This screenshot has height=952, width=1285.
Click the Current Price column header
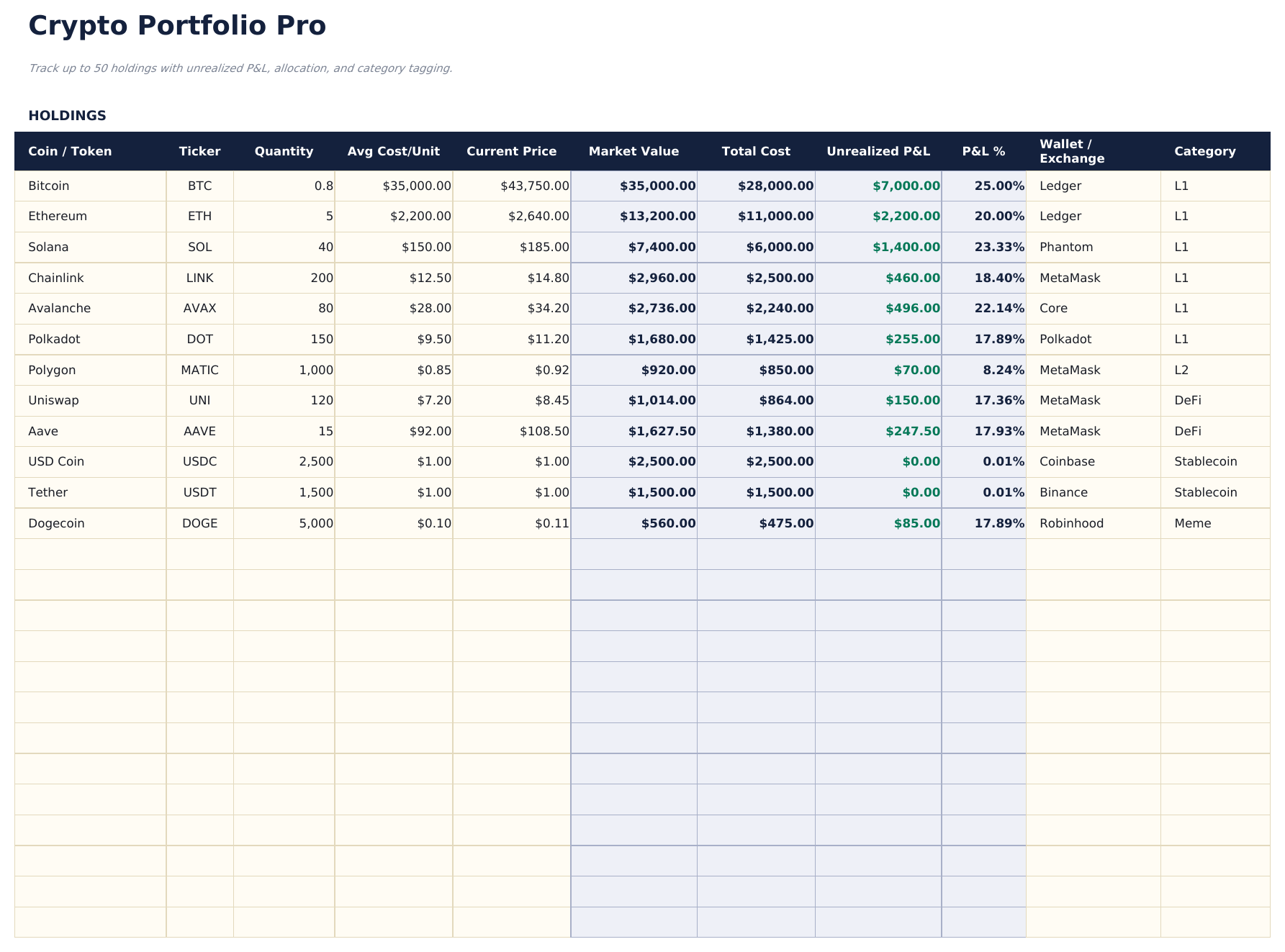point(512,151)
